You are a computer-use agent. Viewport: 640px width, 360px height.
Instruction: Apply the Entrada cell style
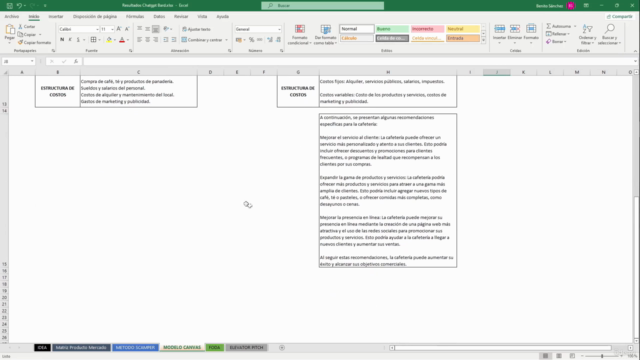tap(463, 38)
